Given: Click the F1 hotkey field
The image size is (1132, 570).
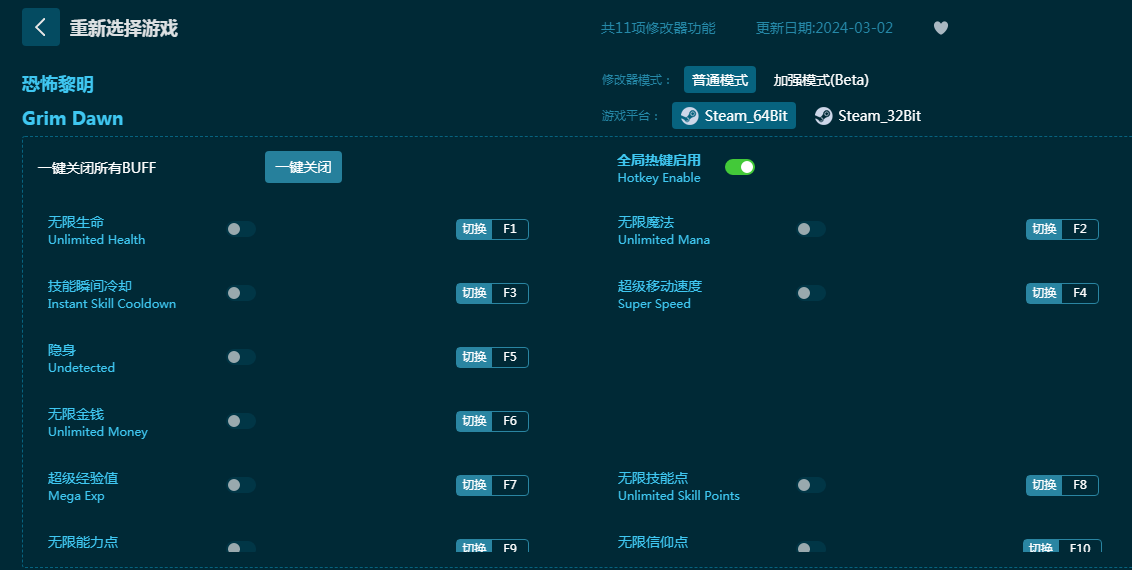Looking at the screenshot, I should pos(510,229).
